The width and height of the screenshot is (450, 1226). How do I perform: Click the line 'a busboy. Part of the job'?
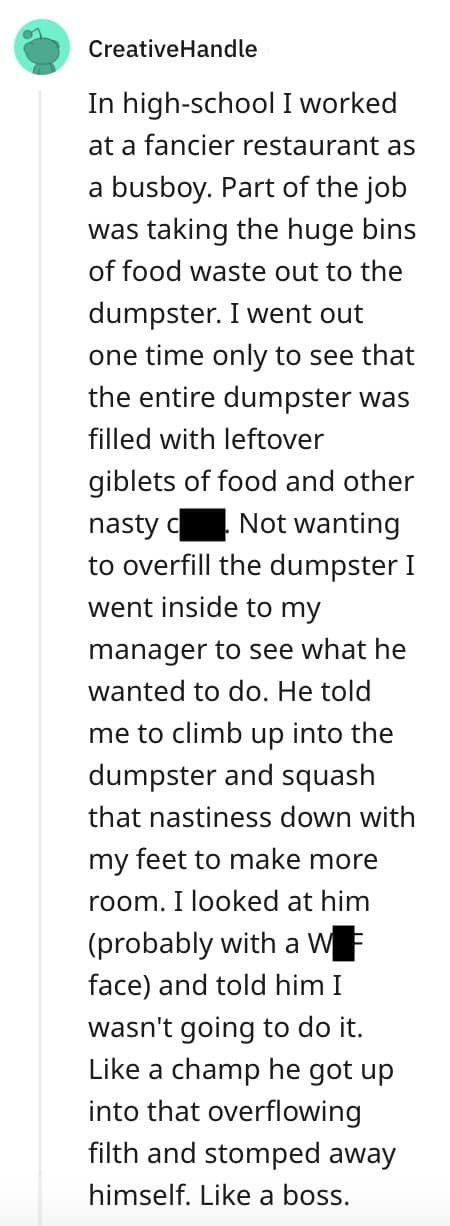248,186
